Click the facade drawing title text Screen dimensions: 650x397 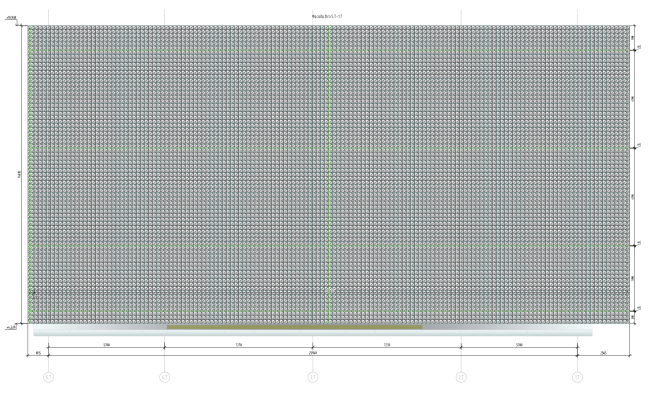point(327,16)
